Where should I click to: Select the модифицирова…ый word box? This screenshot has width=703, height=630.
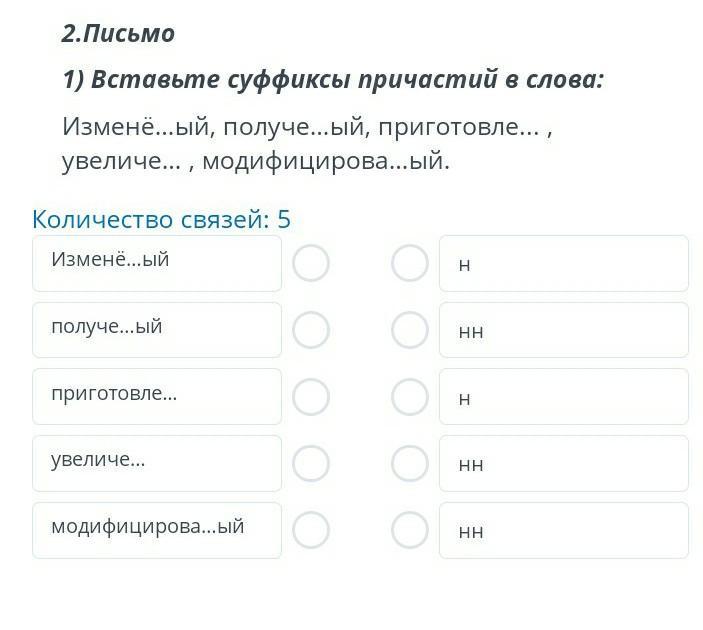coord(157,530)
